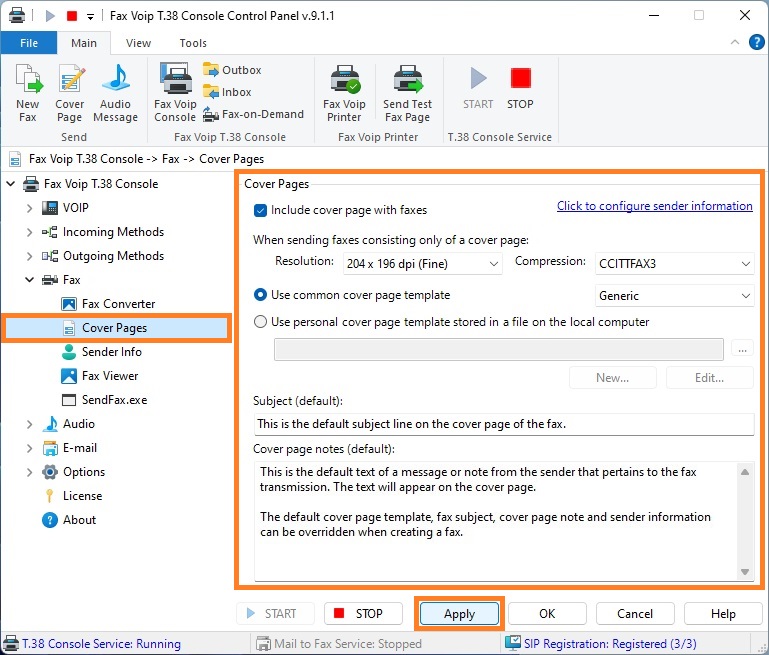
Task: Click to configure sender information link
Action: pos(655,206)
